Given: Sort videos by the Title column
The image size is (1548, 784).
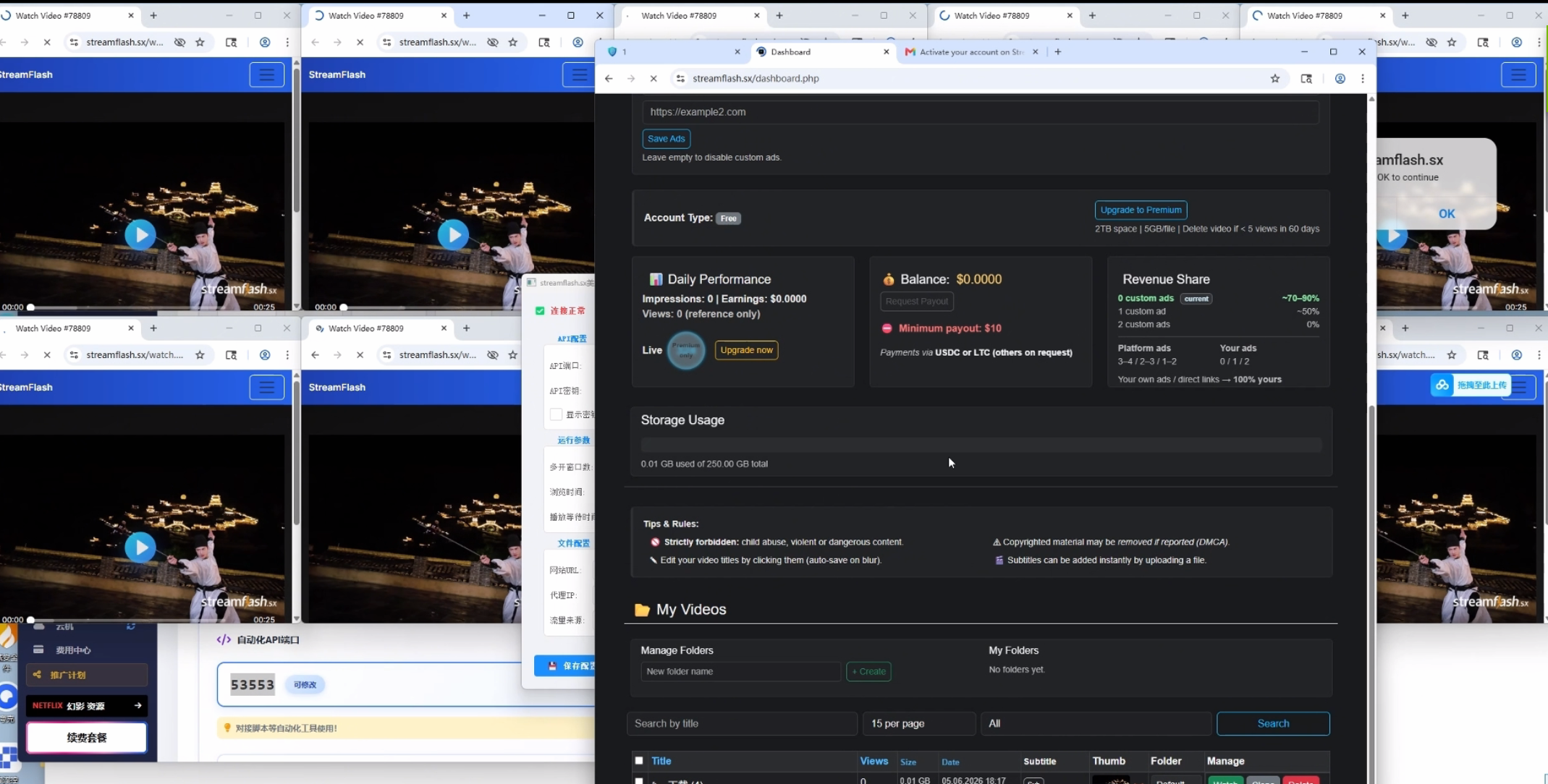Looking at the screenshot, I should pos(661,761).
